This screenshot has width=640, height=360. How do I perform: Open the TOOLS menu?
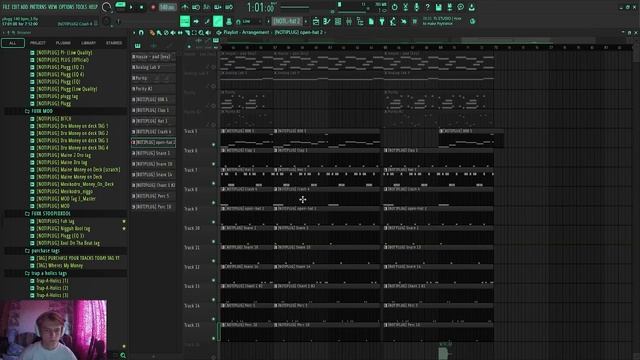[x=82, y=7]
